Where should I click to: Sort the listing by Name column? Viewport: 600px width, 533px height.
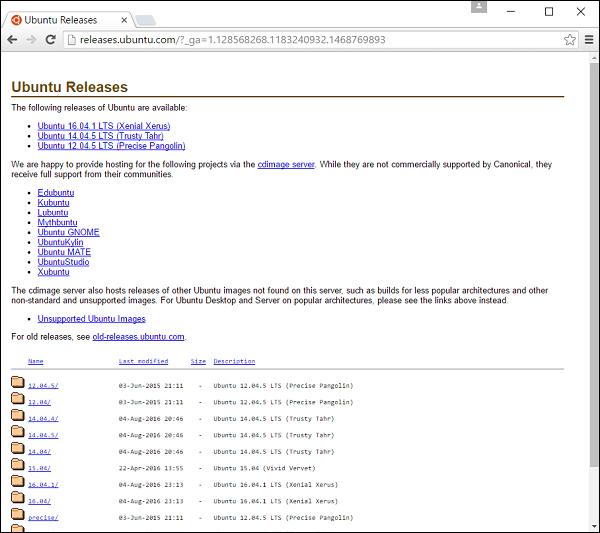pos(35,361)
